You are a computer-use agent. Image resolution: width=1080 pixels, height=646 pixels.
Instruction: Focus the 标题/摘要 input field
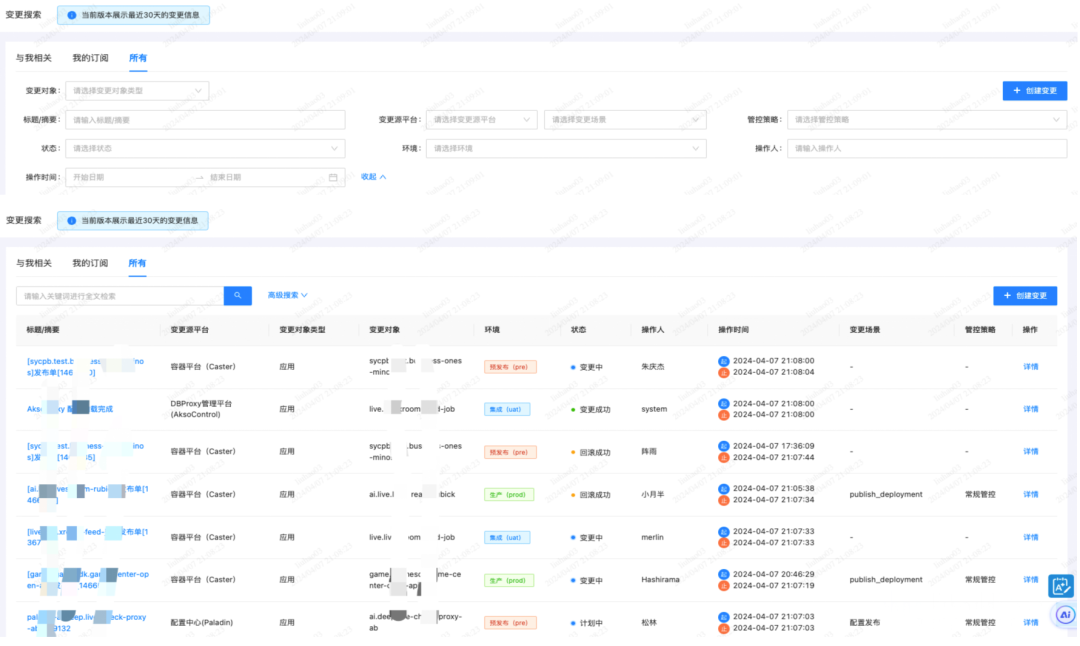click(x=205, y=120)
